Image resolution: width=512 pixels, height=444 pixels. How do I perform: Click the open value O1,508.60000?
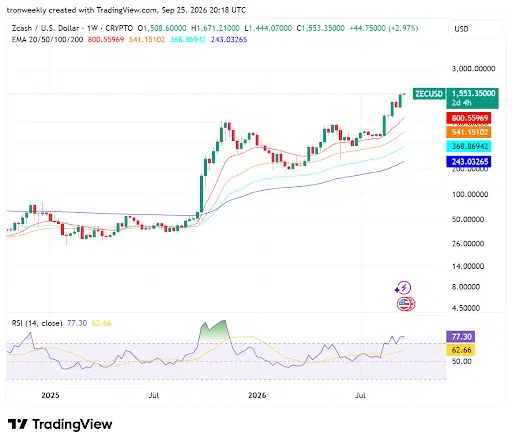tap(162, 28)
